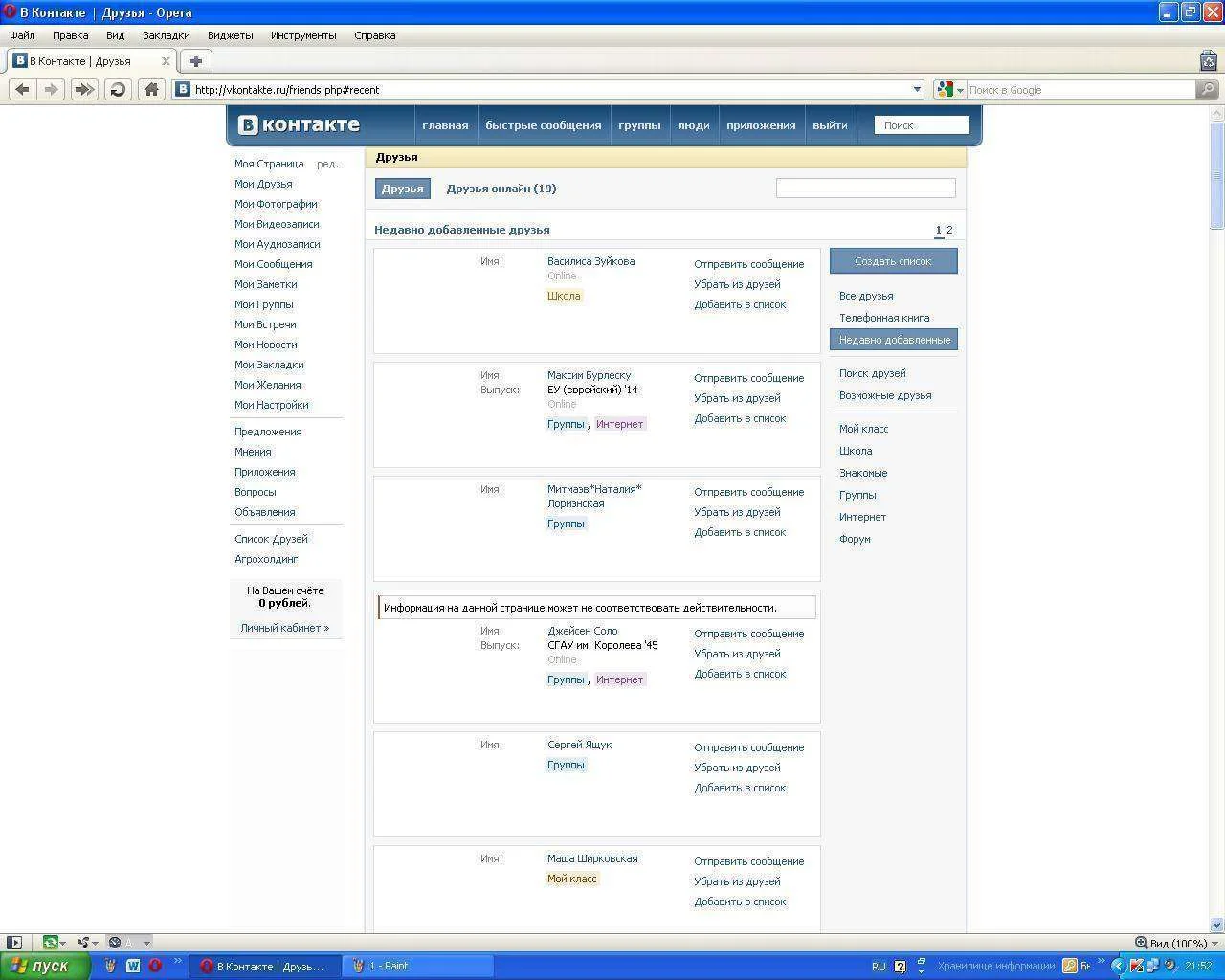Click the friends filter input field
The width and height of the screenshot is (1225, 980).
pyautogui.click(x=865, y=188)
